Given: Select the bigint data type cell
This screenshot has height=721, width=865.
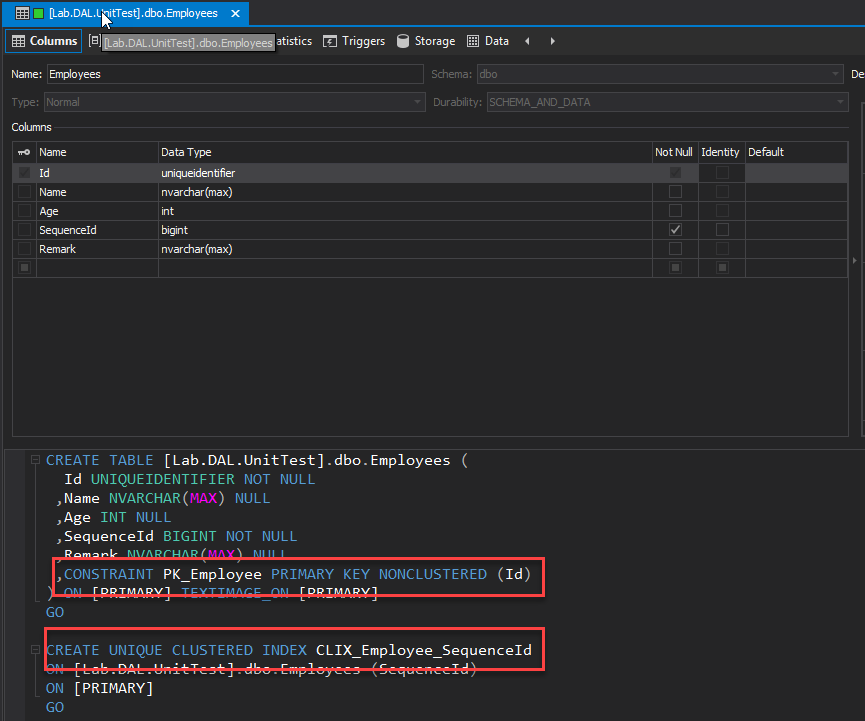Looking at the screenshot, I should 405,230.
